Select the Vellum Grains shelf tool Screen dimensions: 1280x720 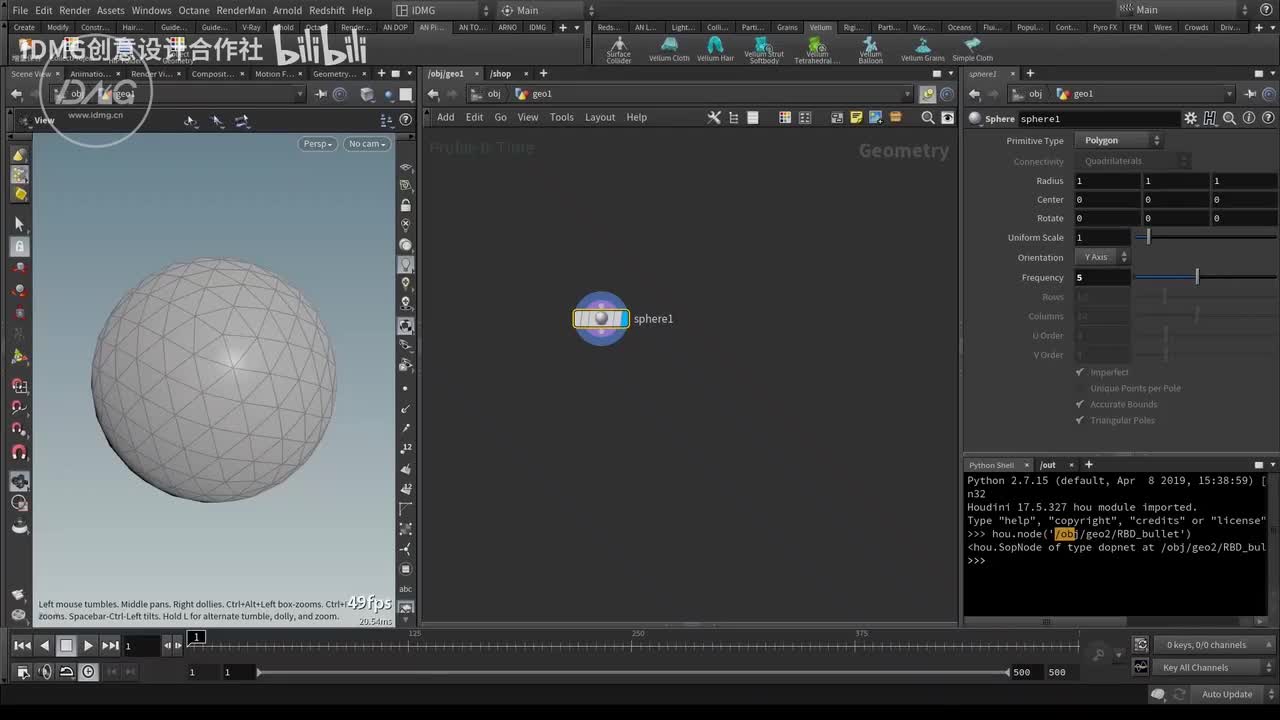tap(922, 48)
